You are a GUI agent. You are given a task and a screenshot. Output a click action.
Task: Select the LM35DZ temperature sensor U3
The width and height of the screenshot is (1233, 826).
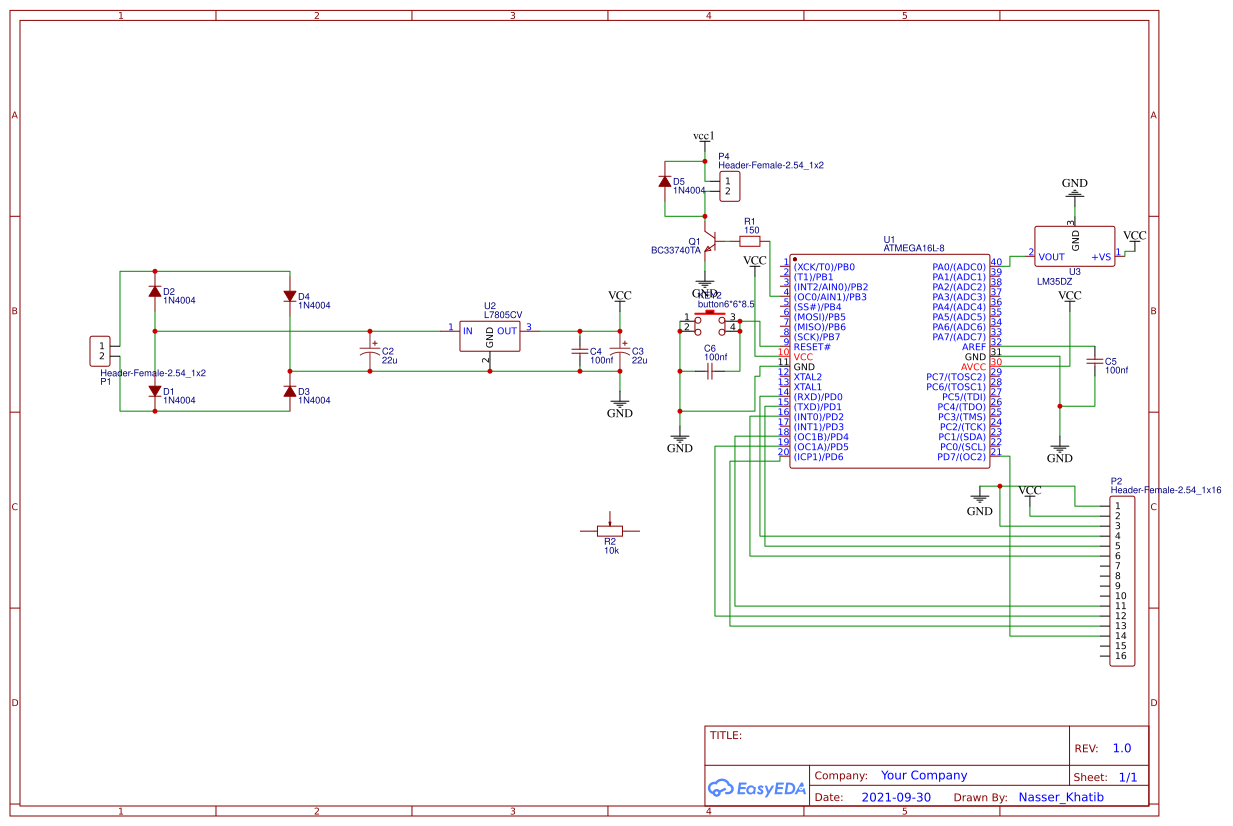(x=1075, y=247)
